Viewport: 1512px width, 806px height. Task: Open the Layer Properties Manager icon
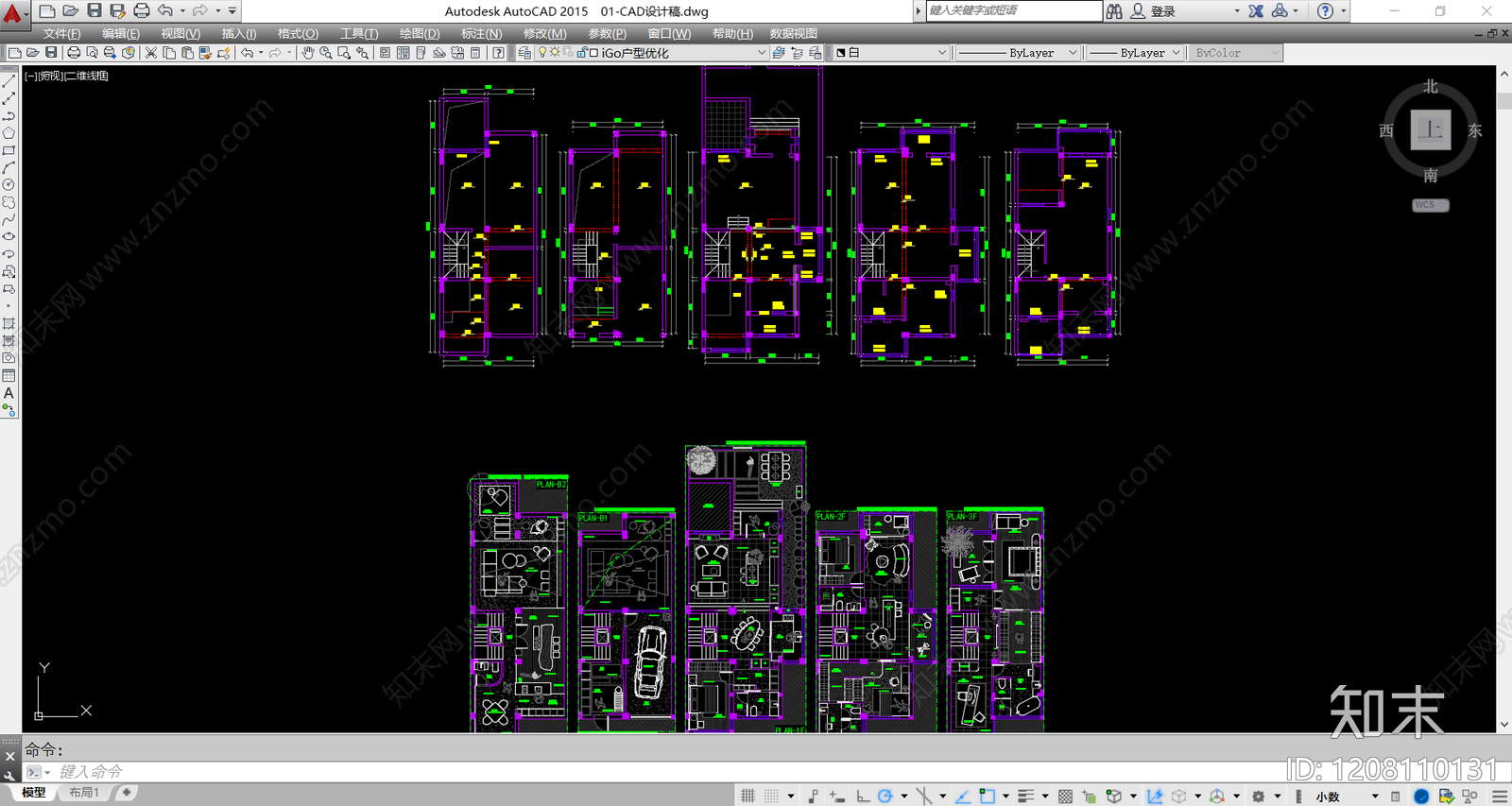(525, 53)
